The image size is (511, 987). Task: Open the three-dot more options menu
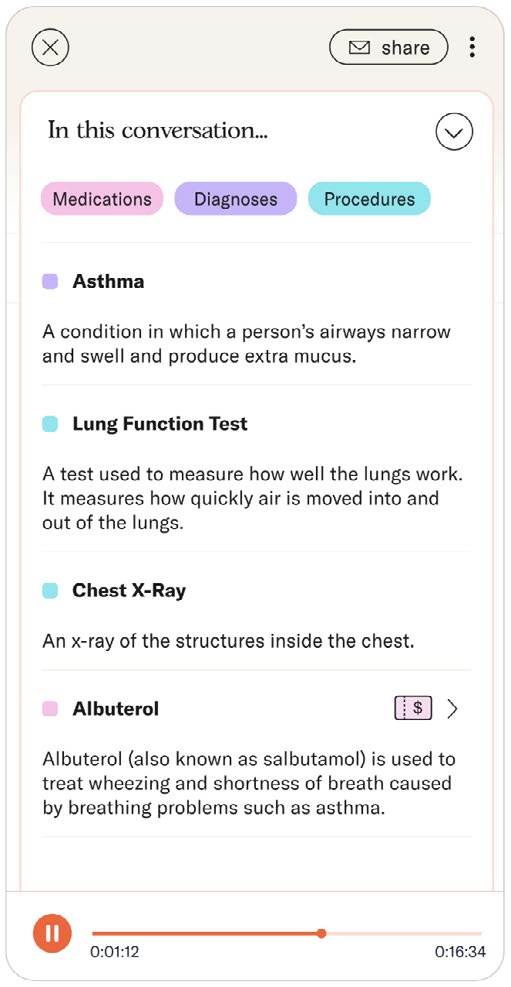pos(472,47)
